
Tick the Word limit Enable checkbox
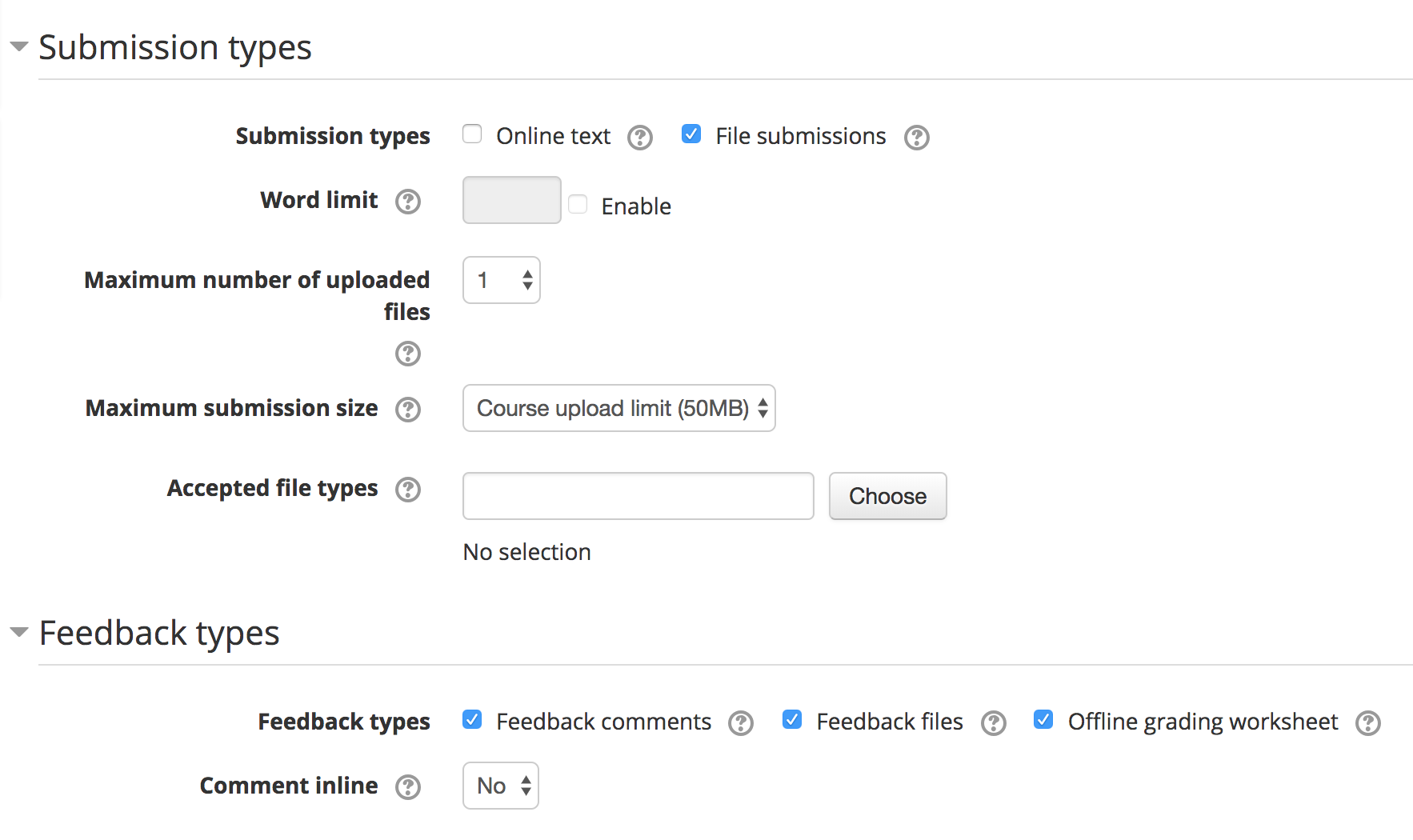click(x=578, y=204)
